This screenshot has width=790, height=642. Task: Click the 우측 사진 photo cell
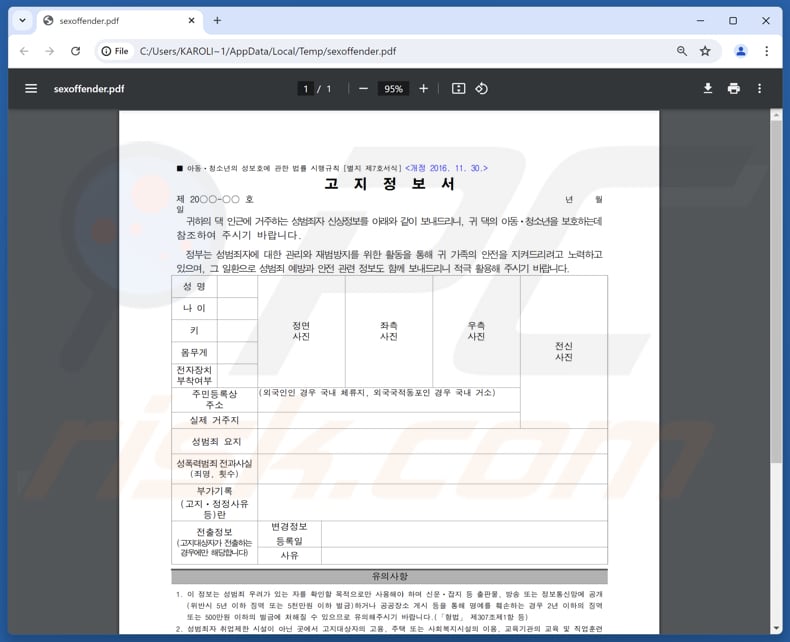[x=476, y=331]
